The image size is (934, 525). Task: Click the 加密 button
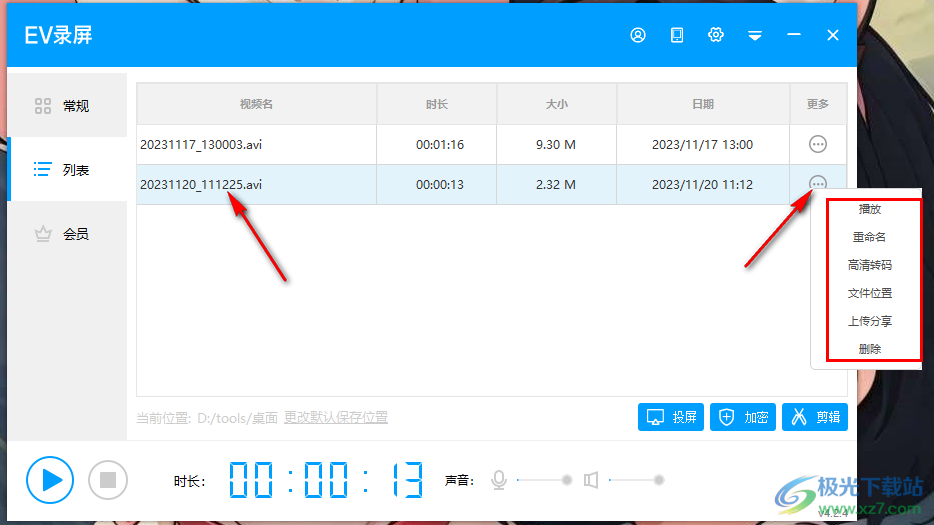click(x=743, y=417)
